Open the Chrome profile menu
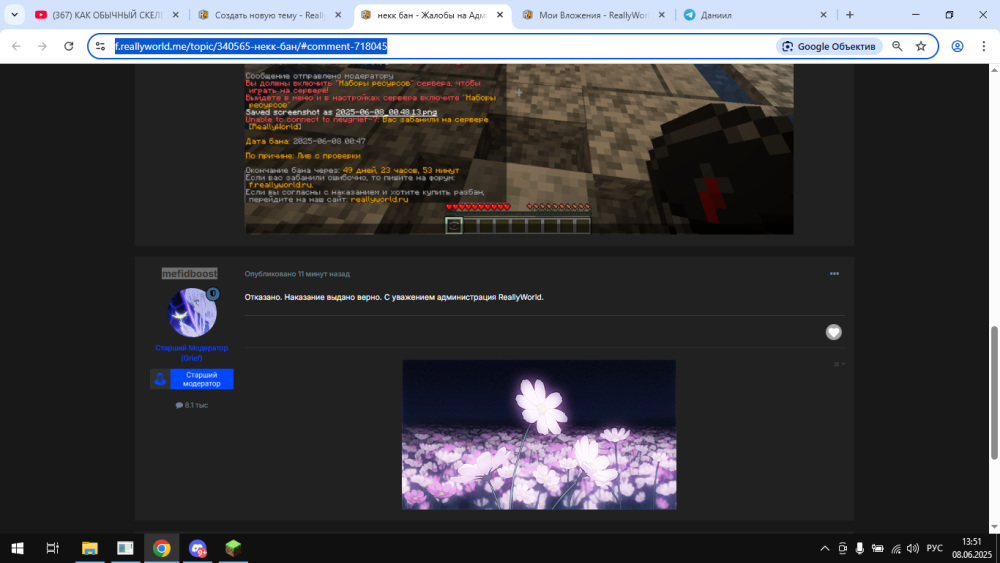The width and height of the screenshot is (1000, 563). [x=957, y=46]
